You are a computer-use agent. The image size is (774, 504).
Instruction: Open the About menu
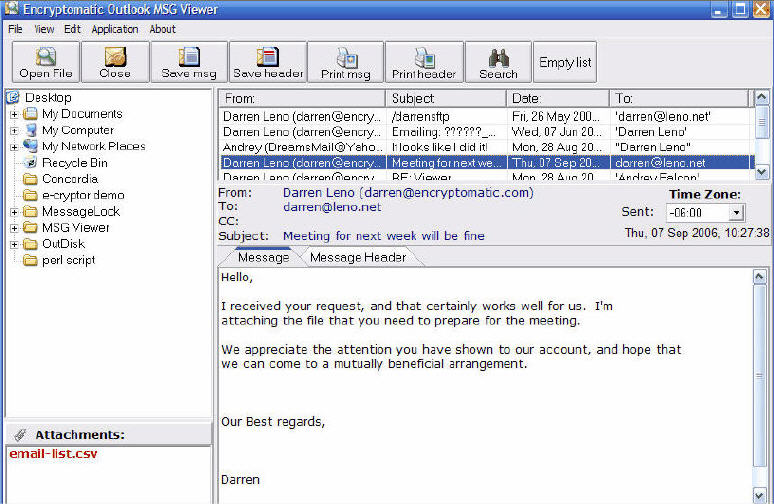[x=162, y=29]
